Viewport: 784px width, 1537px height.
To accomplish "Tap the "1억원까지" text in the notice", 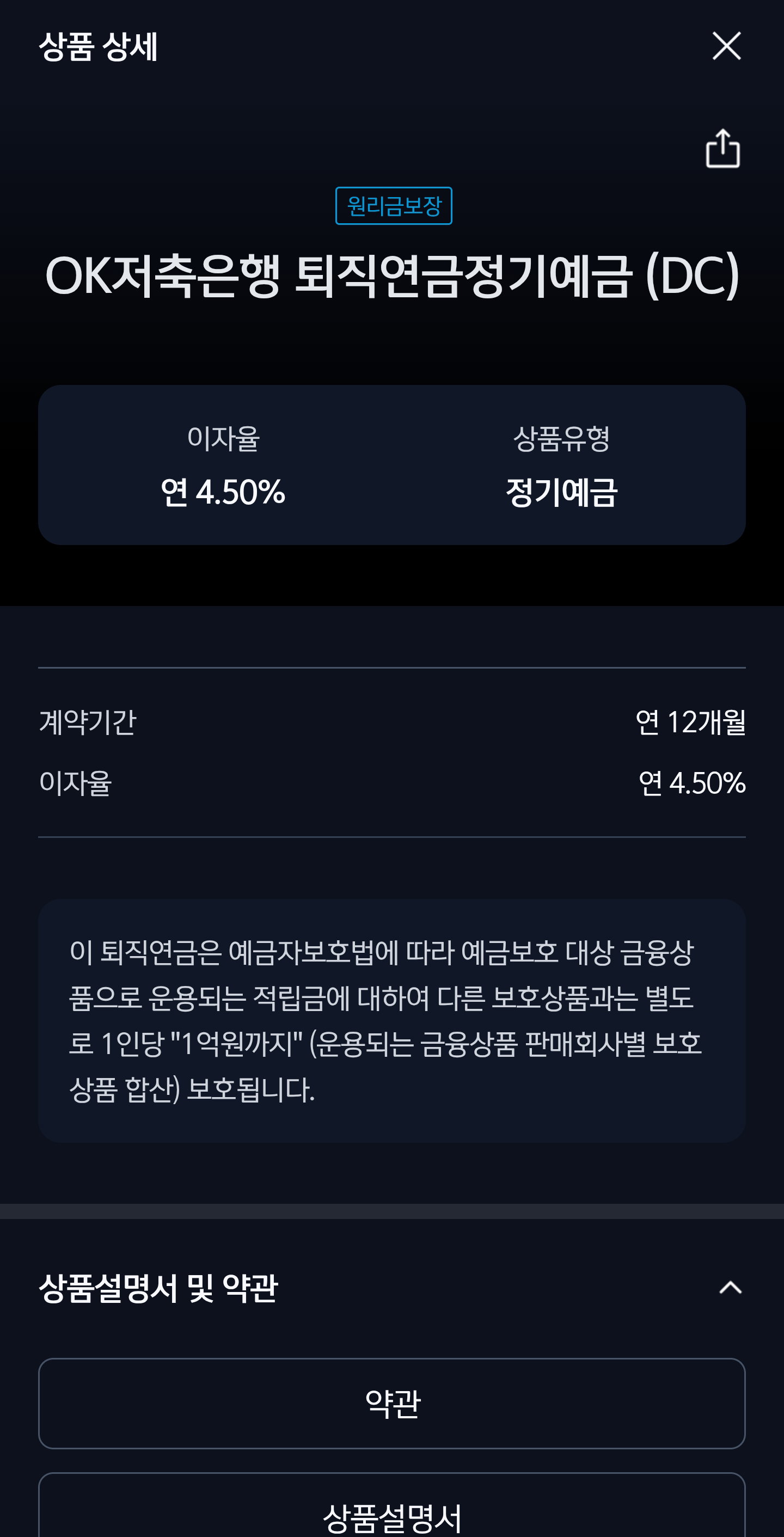I will point(237,1043).
